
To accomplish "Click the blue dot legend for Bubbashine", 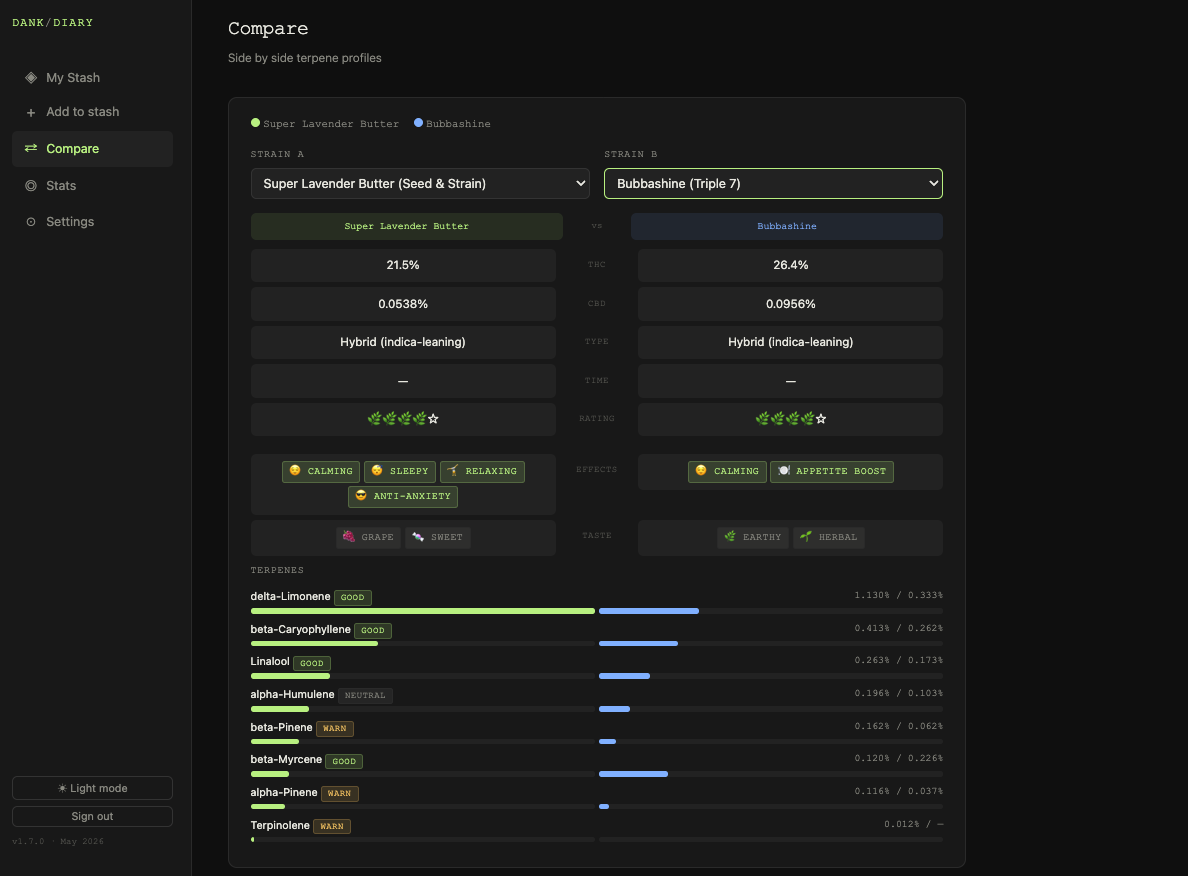I will click(418, 123).
